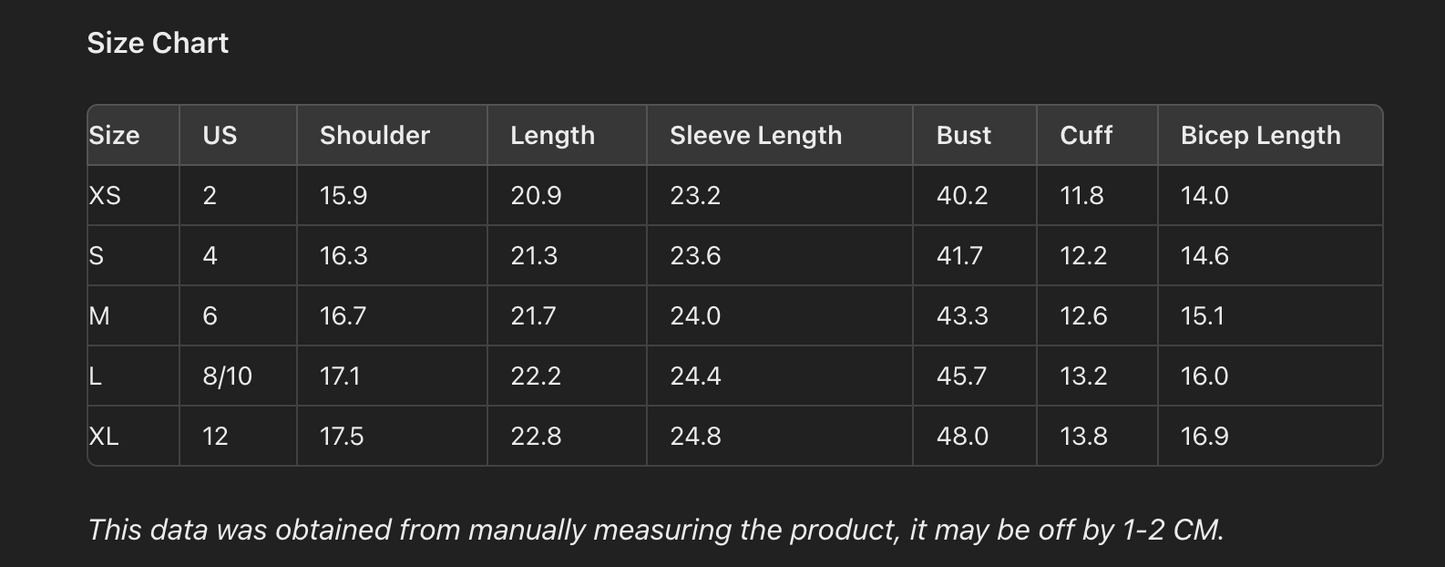Click the M size row label

99,316
